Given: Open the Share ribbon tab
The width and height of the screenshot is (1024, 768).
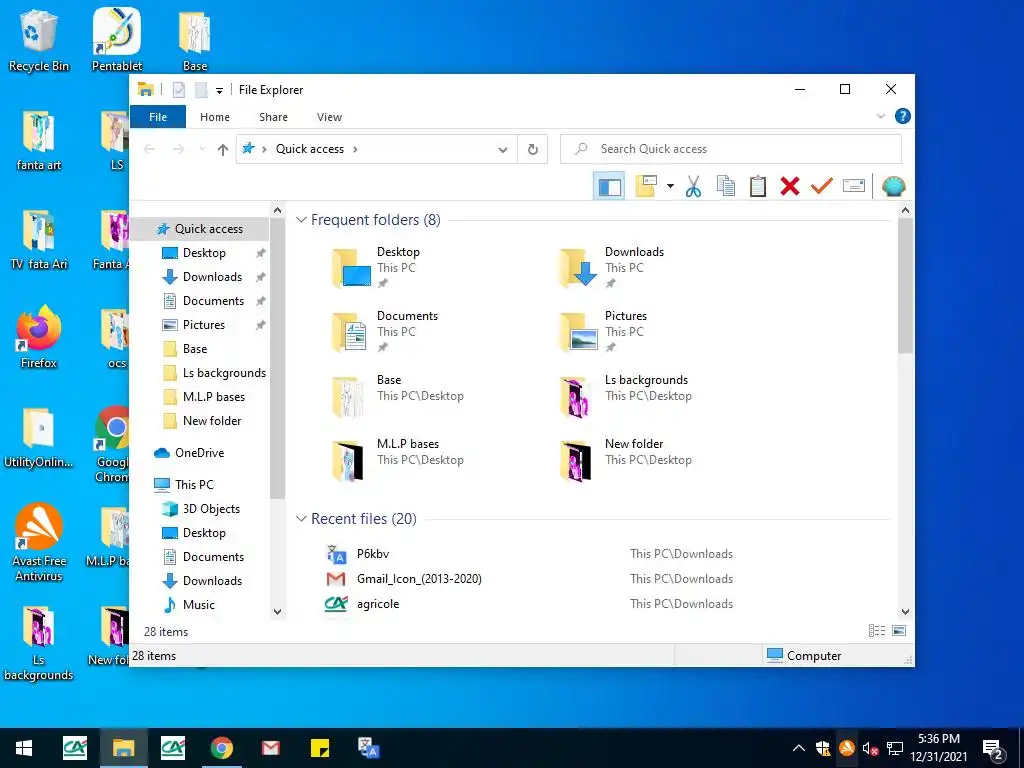Looking at the screenshot, I should point(273,117).
